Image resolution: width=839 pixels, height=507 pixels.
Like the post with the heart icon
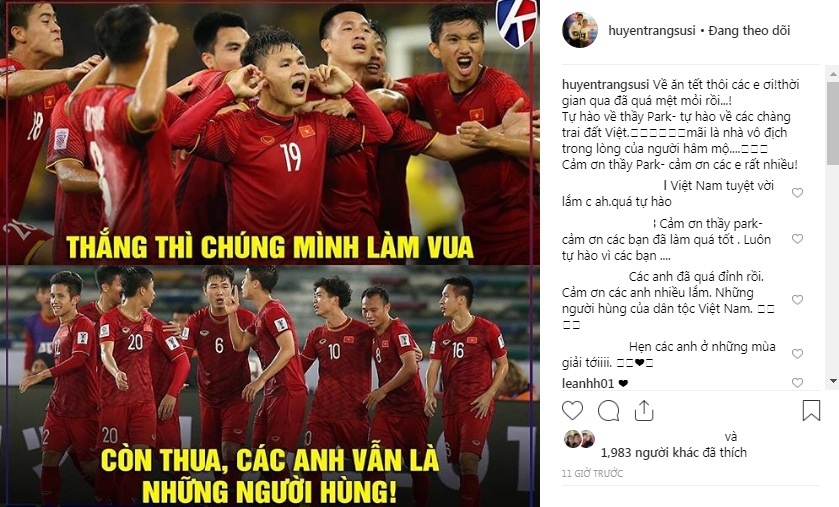click(x=572, y=411)
